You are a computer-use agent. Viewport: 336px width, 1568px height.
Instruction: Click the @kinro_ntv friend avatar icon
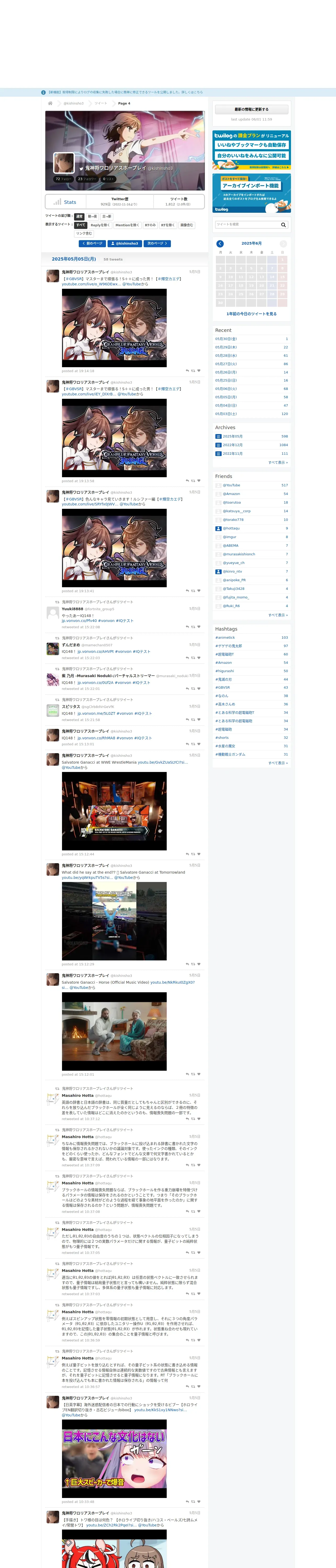pyautogui.click(x=218, y=572)
